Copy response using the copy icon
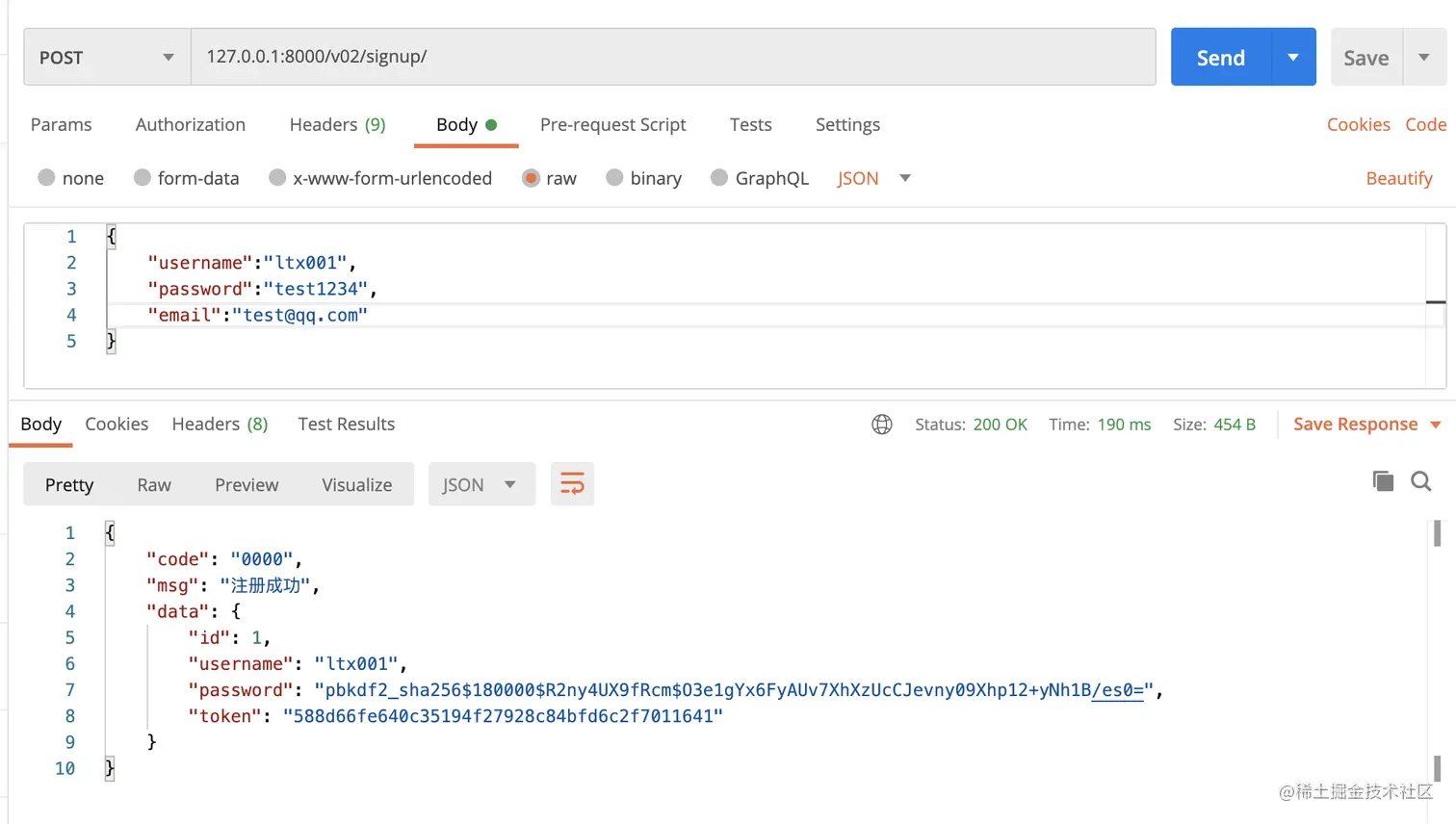The image size is (1456, 824). tap(1383, 481)
